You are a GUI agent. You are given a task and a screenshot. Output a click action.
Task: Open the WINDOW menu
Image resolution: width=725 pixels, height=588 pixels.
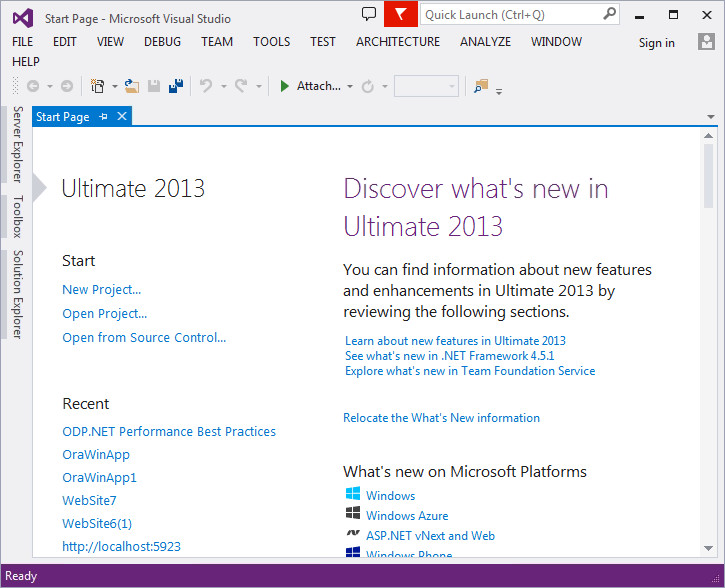pos(556,42)
